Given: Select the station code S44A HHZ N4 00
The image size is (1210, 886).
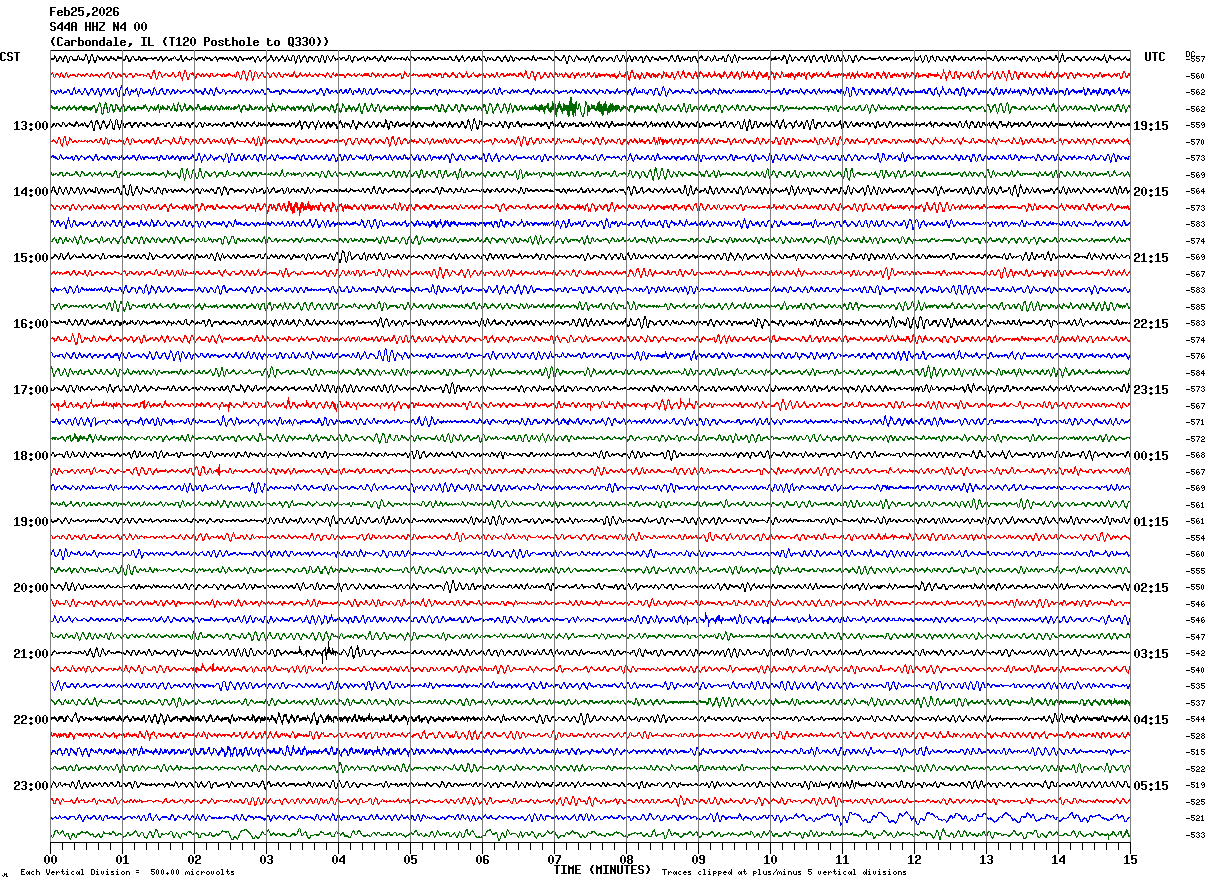Looking at the screenshot, I should (x=98, y=27).
